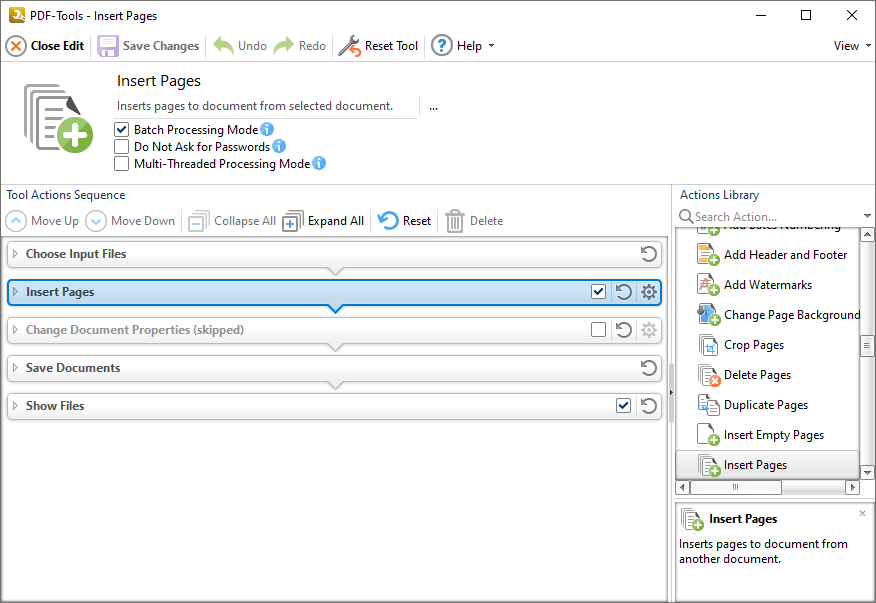
Task: Save Changes to the tool
Action: (148, 45)
